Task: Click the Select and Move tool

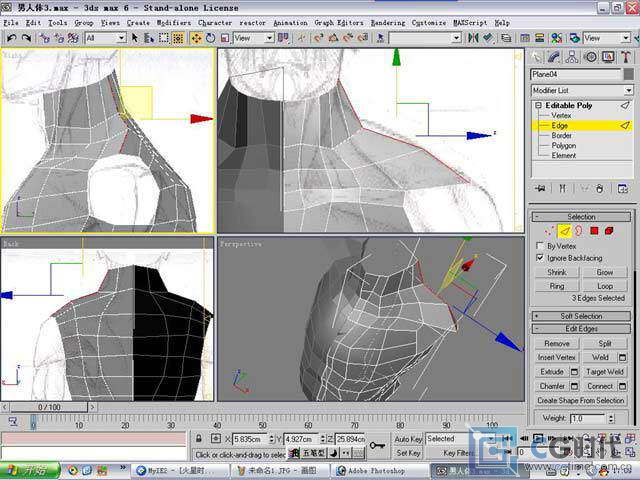Action: pyautogui.click(x=196, y=38)
